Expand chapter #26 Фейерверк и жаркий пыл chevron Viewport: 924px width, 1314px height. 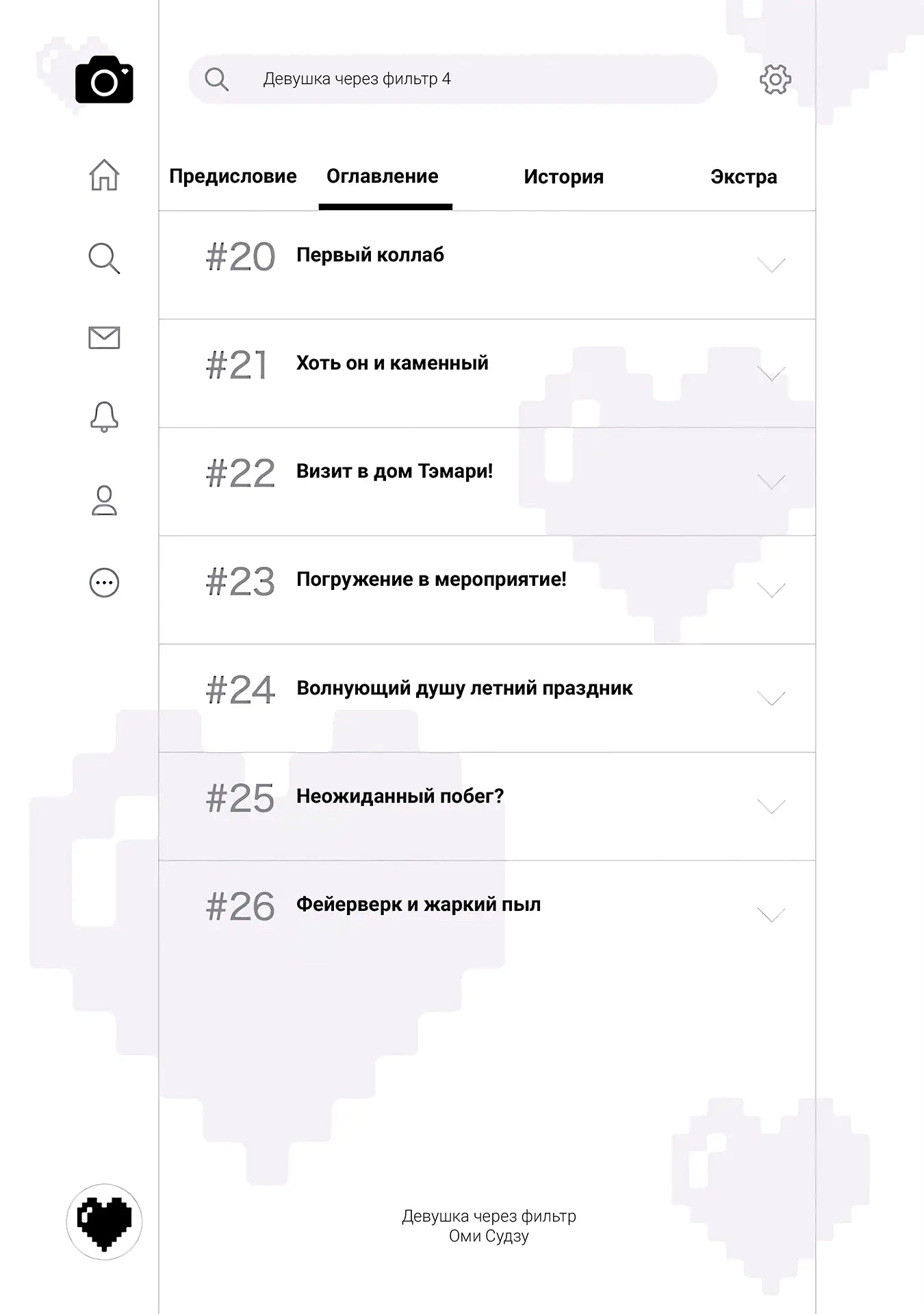point(771,915)
